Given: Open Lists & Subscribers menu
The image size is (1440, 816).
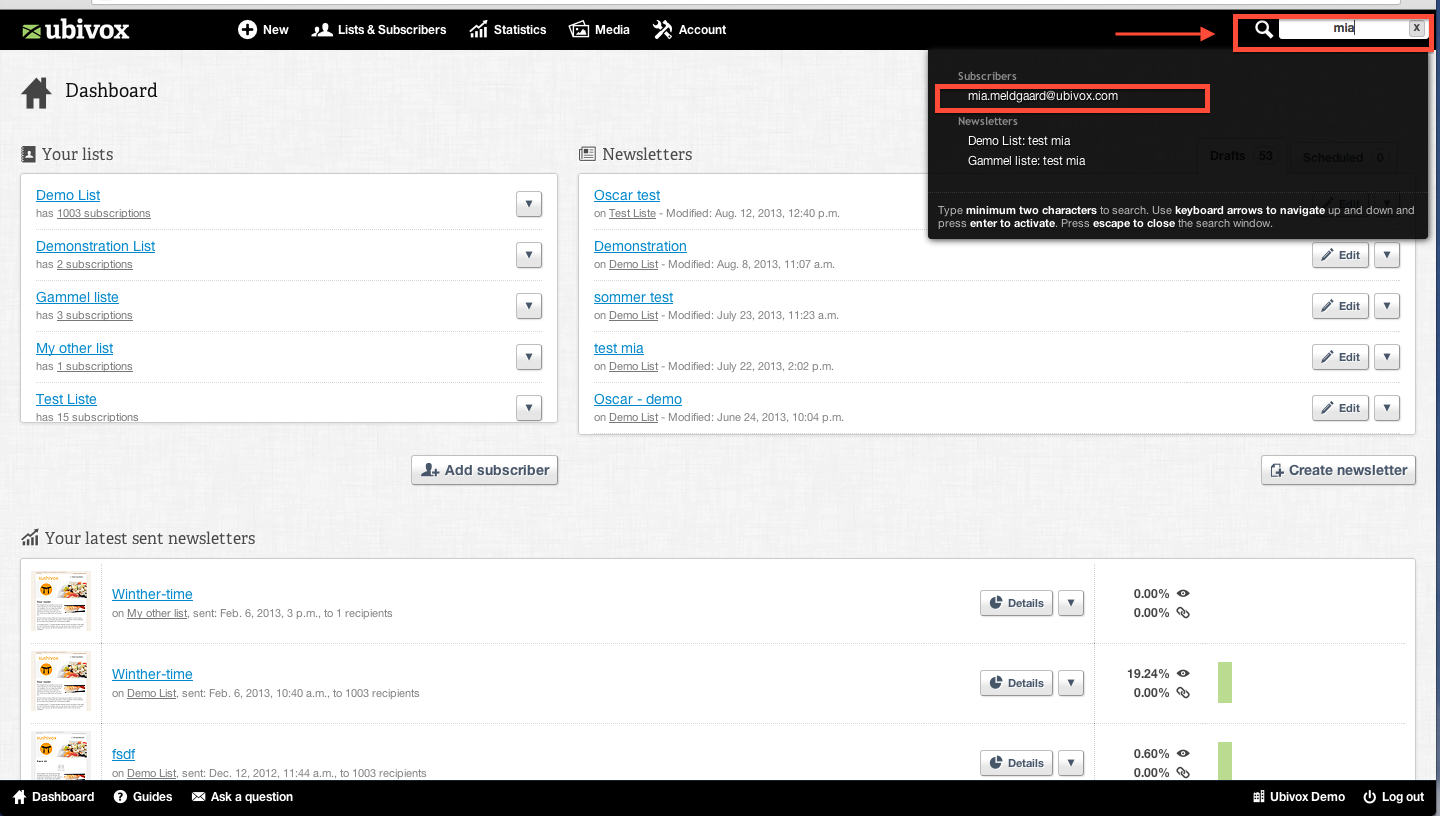Looking at the screenshot, I should 379,30.
